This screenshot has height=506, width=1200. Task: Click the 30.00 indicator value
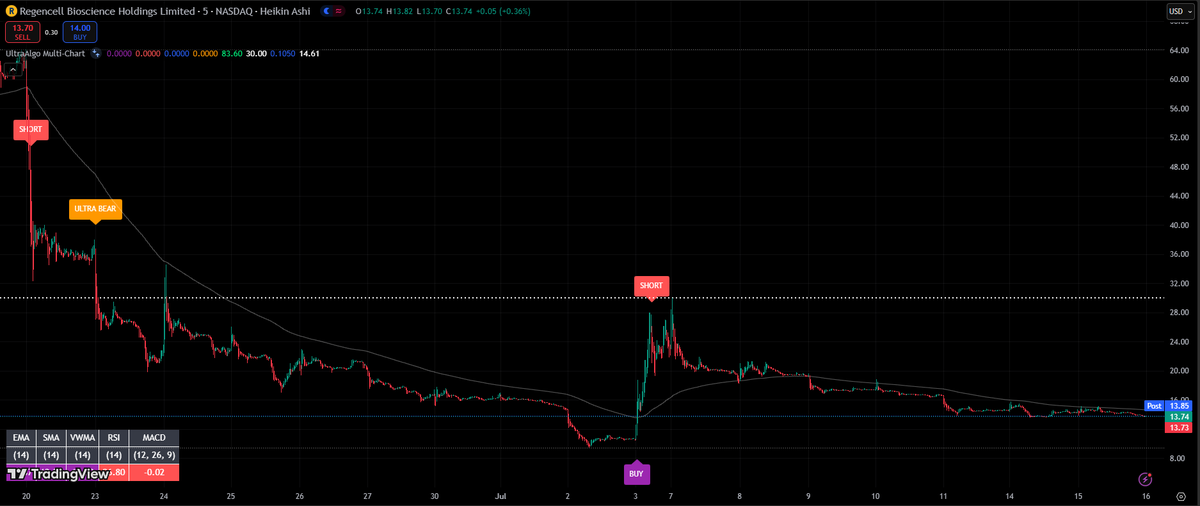[257, 53]
